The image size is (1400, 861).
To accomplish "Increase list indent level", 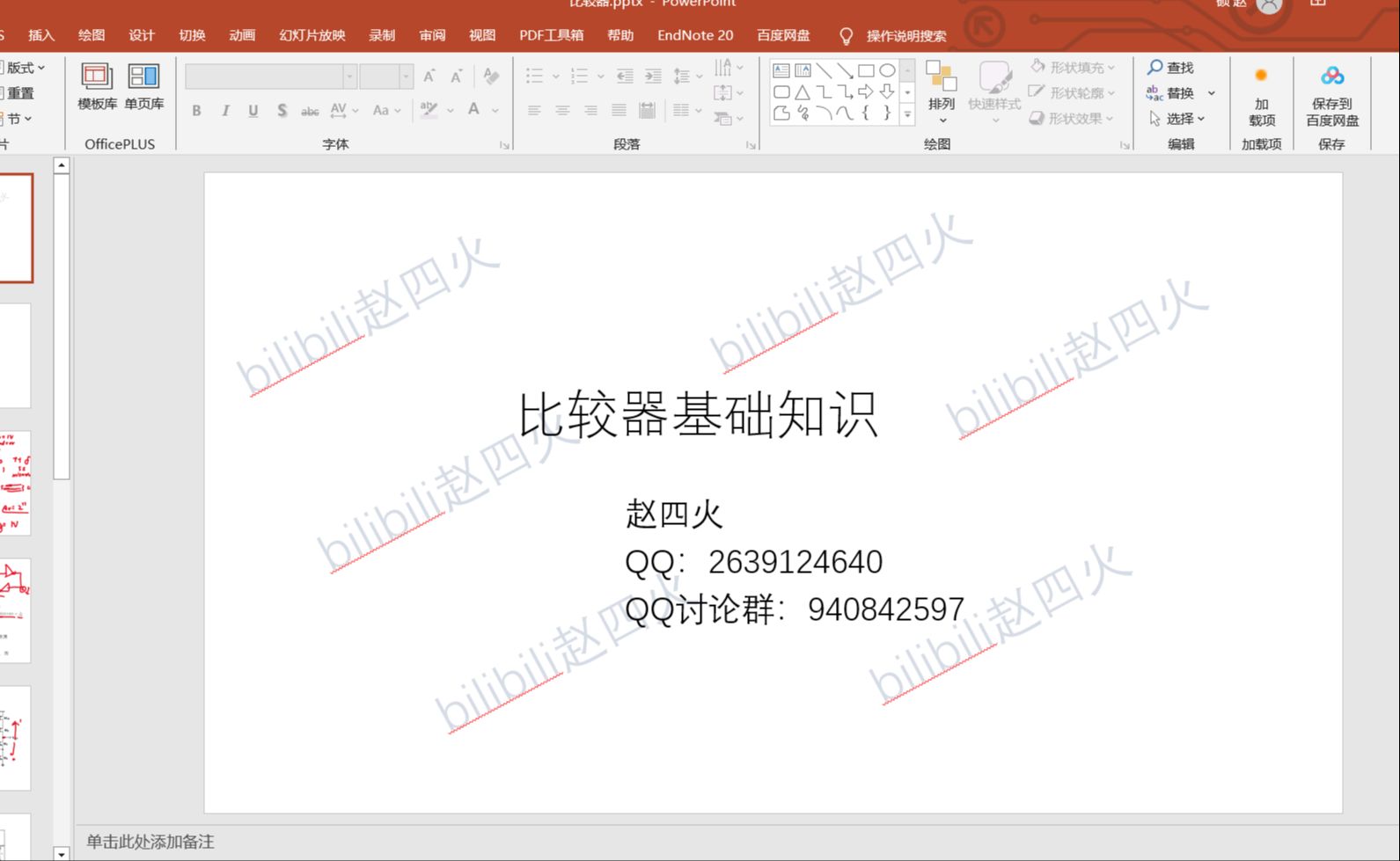I will pos(653,77).
